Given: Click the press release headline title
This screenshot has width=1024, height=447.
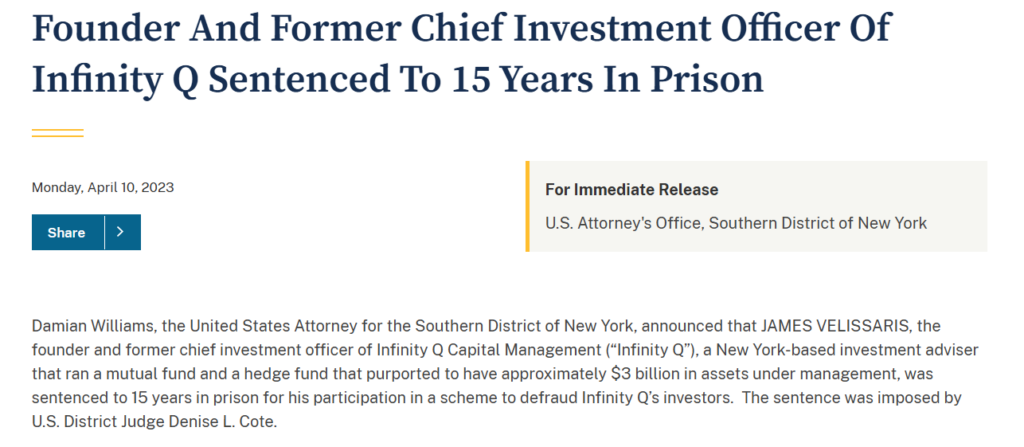Looking at the screenshot, I should [x=462, y=53].
